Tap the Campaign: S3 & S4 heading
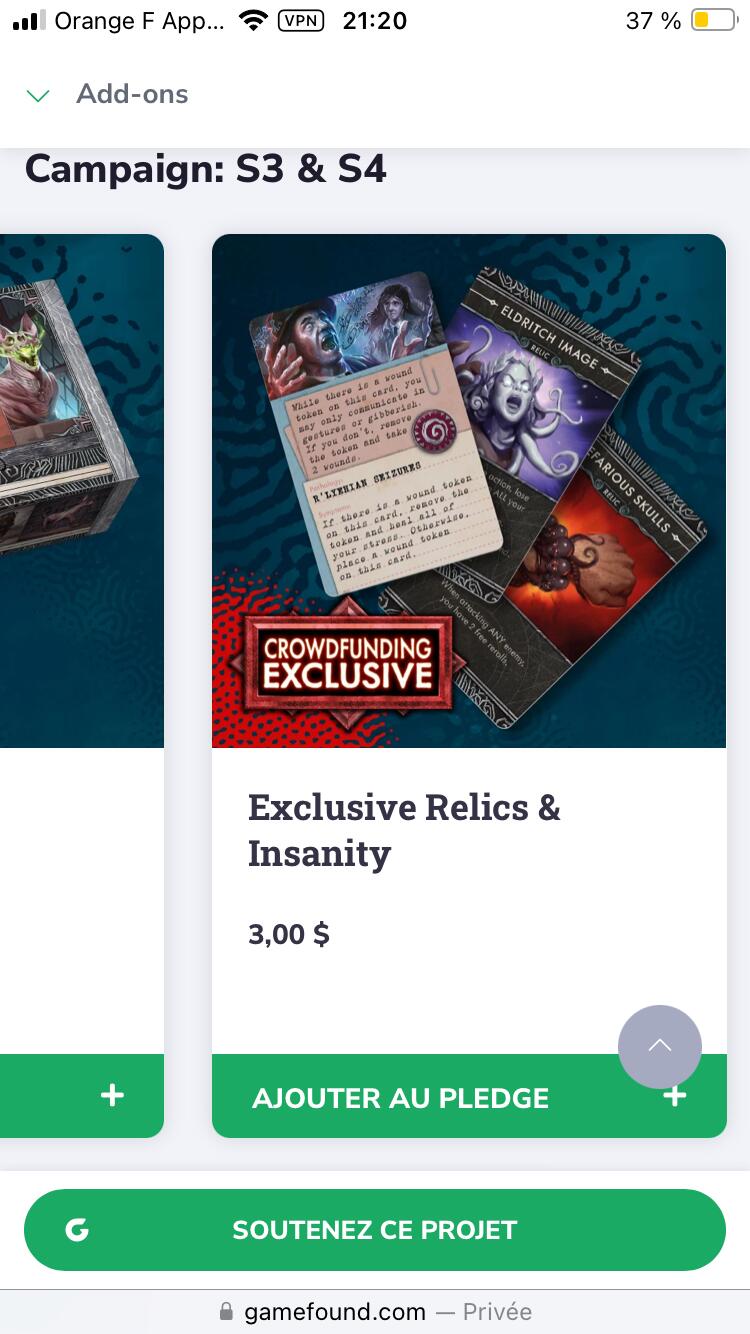 coord(205,169)
